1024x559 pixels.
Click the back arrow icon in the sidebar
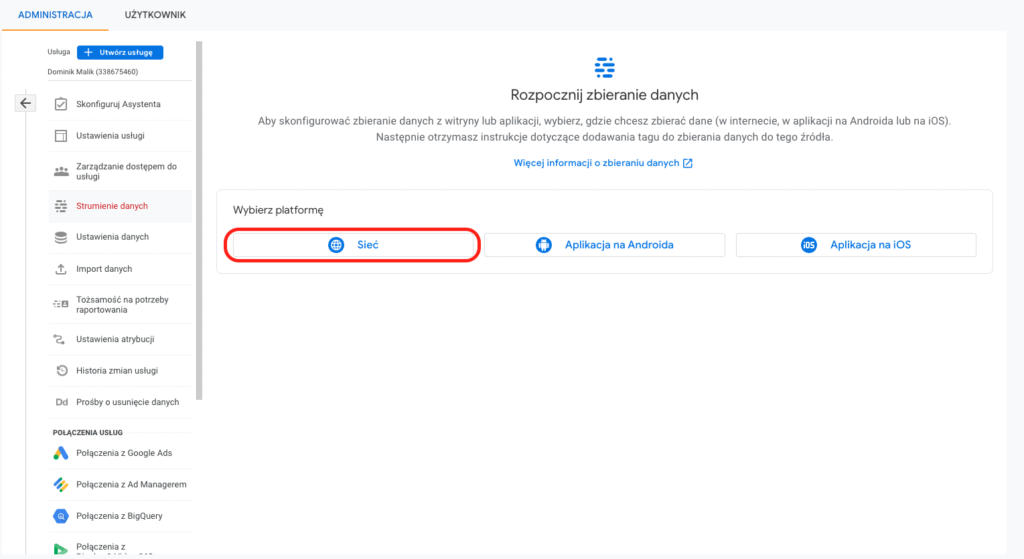point(26,102)
